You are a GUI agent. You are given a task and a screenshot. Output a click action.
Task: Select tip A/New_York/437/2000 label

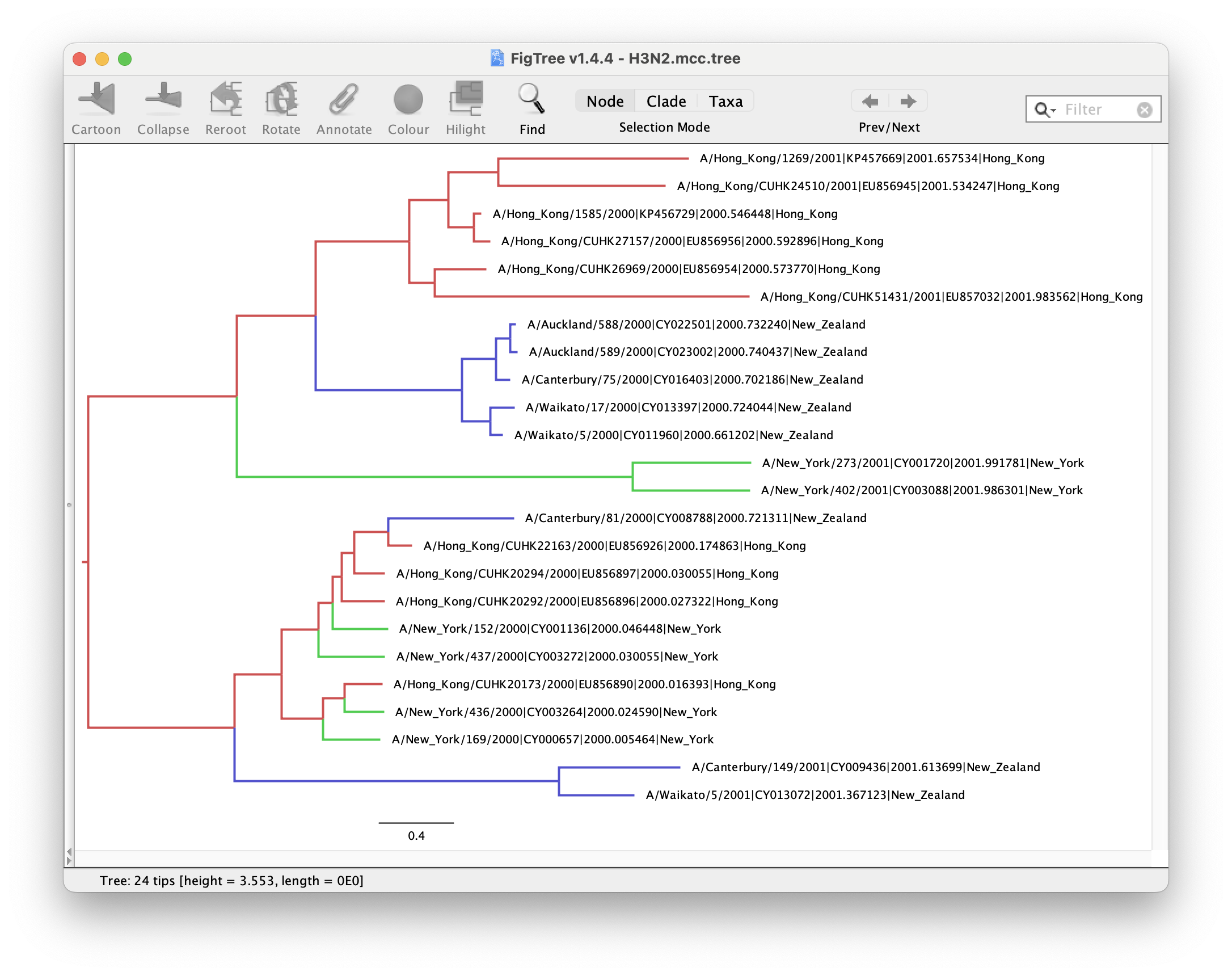557,657
